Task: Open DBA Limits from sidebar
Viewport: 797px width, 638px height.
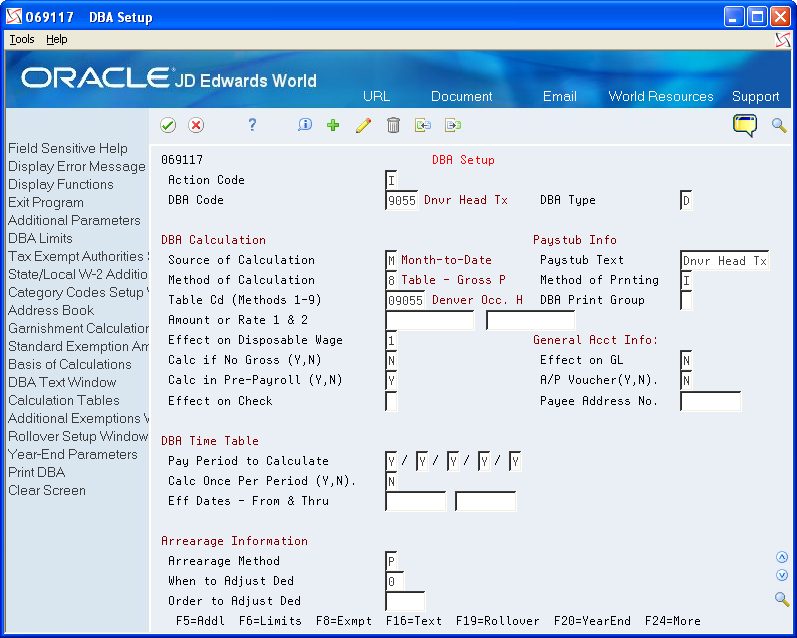Action: (40, 238)
